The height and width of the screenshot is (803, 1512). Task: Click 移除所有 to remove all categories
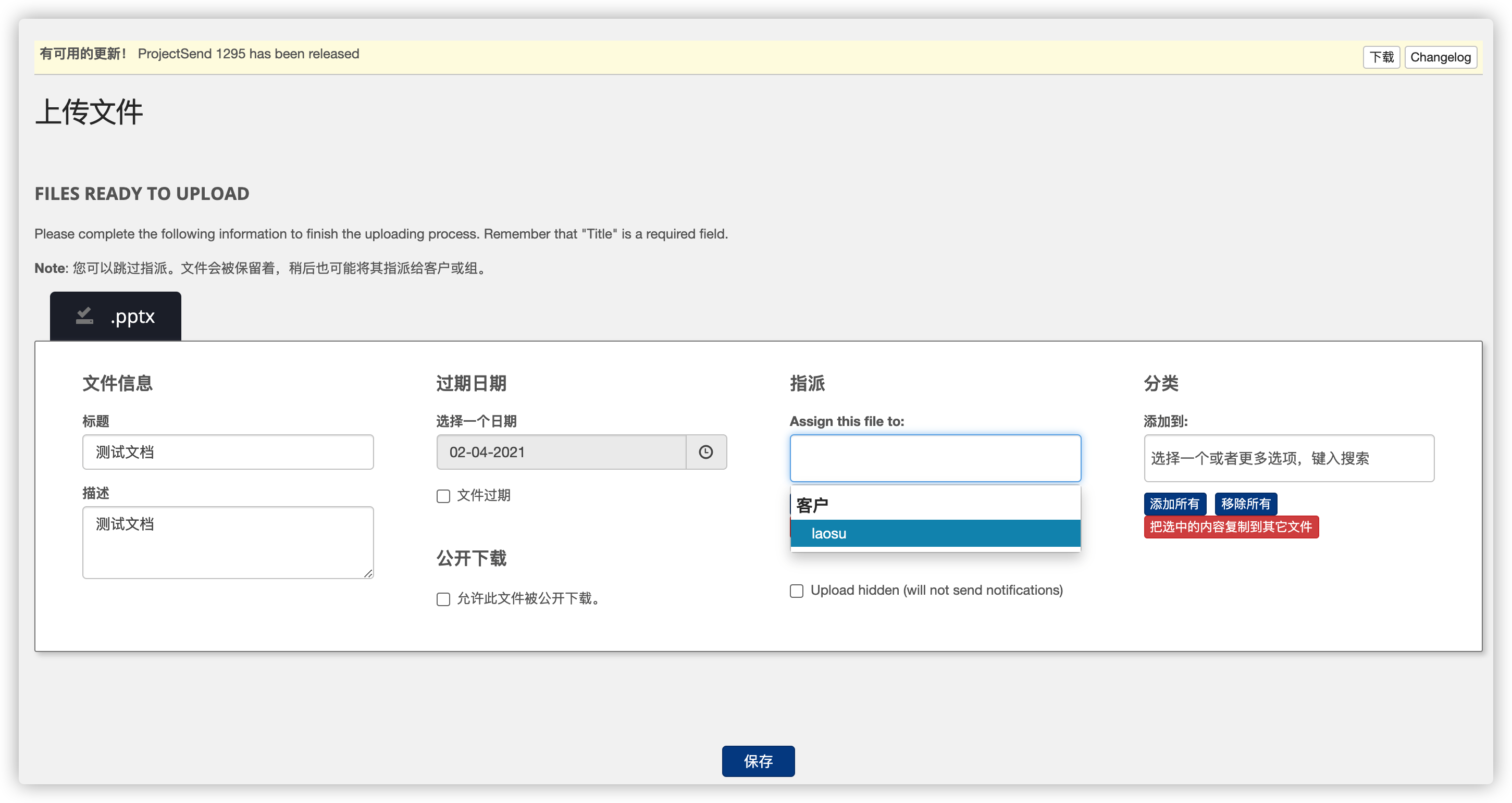1246,504
